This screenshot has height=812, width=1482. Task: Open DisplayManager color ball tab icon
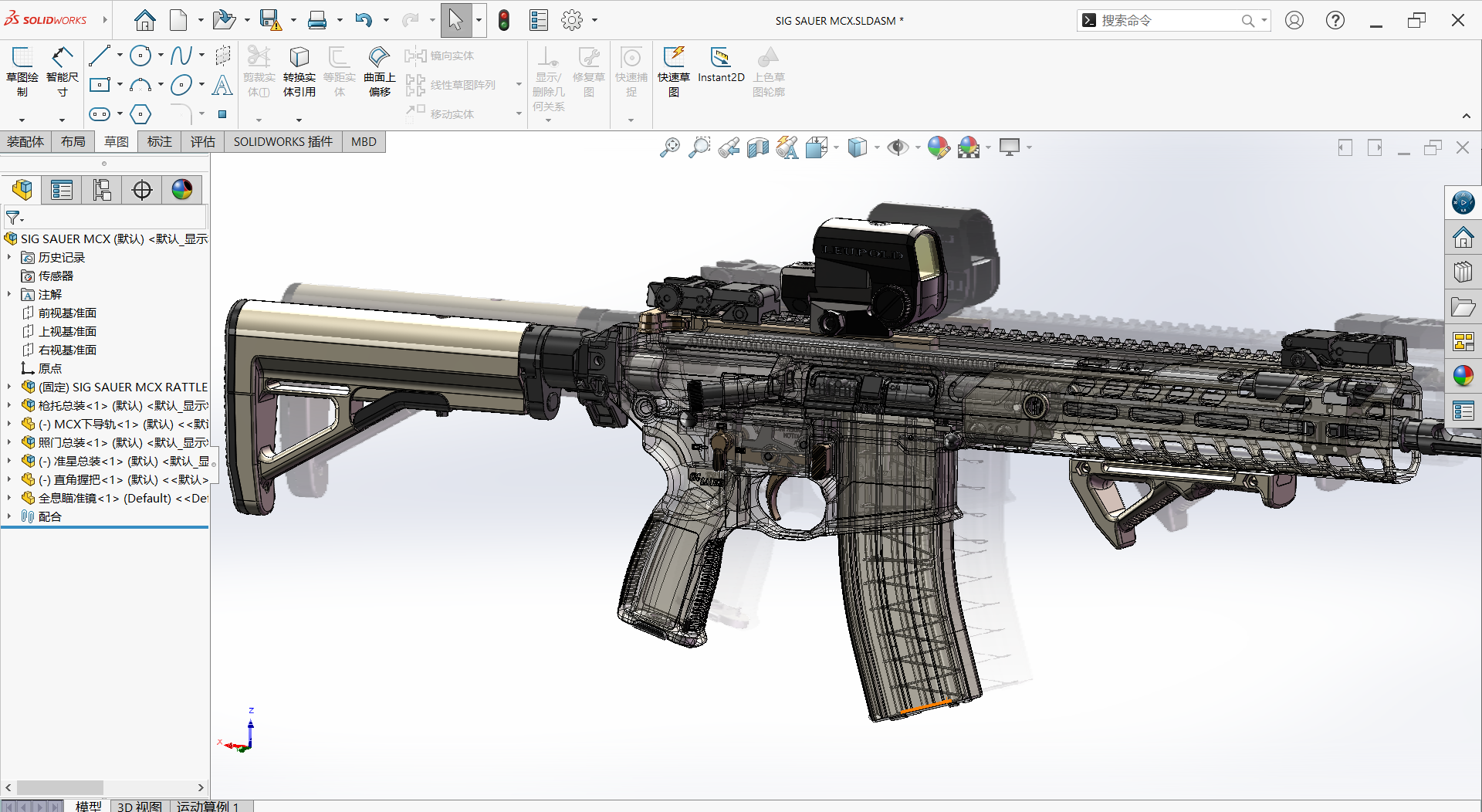coord(182,190)
